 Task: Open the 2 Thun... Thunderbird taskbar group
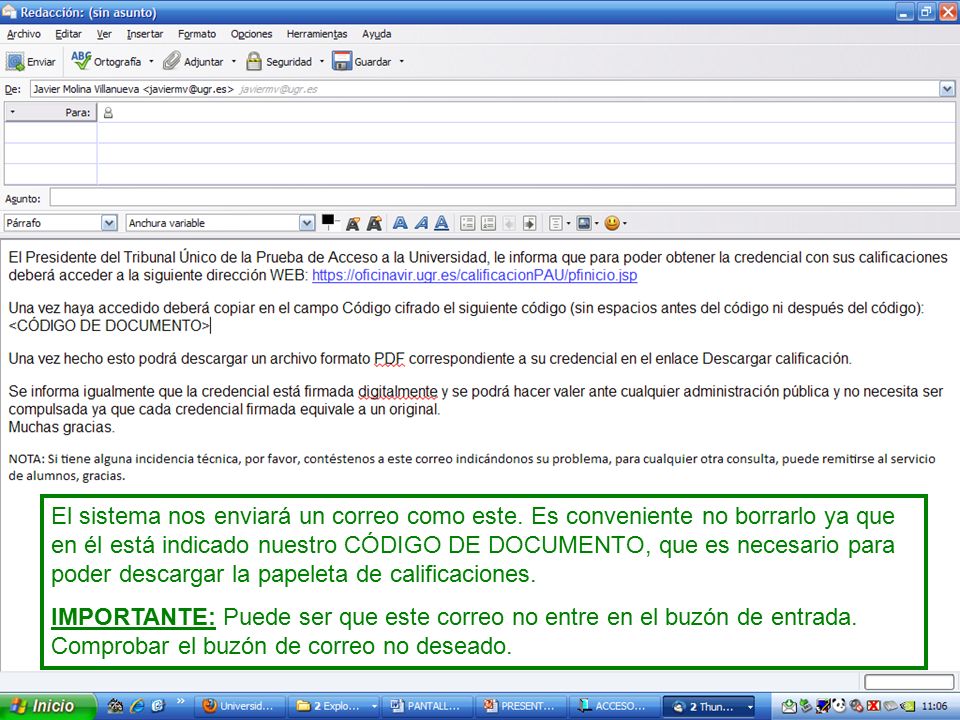pyautogui.click(x=710, y=706)
